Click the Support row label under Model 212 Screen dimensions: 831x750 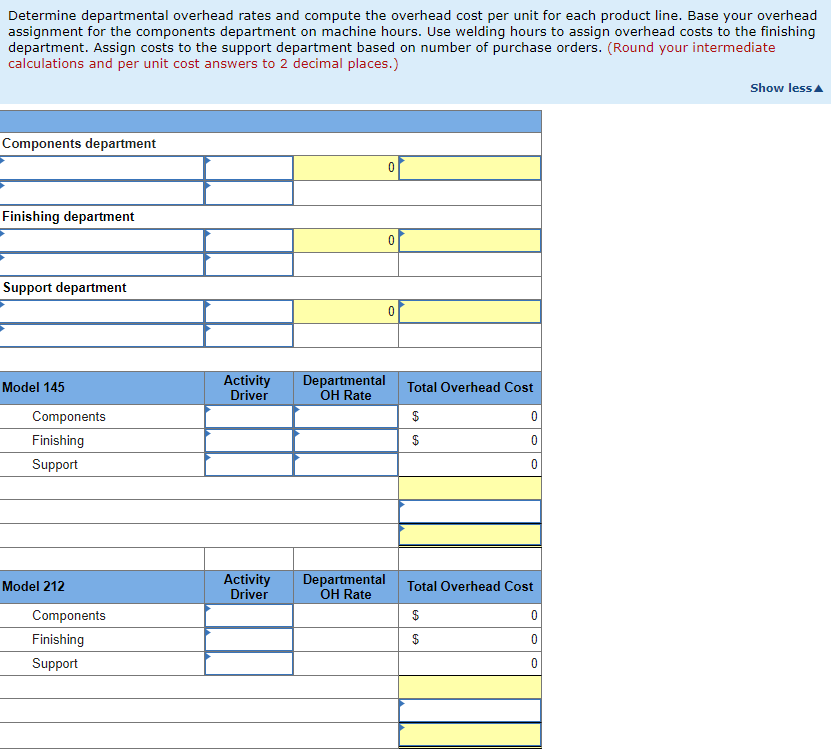pos(55,664)
